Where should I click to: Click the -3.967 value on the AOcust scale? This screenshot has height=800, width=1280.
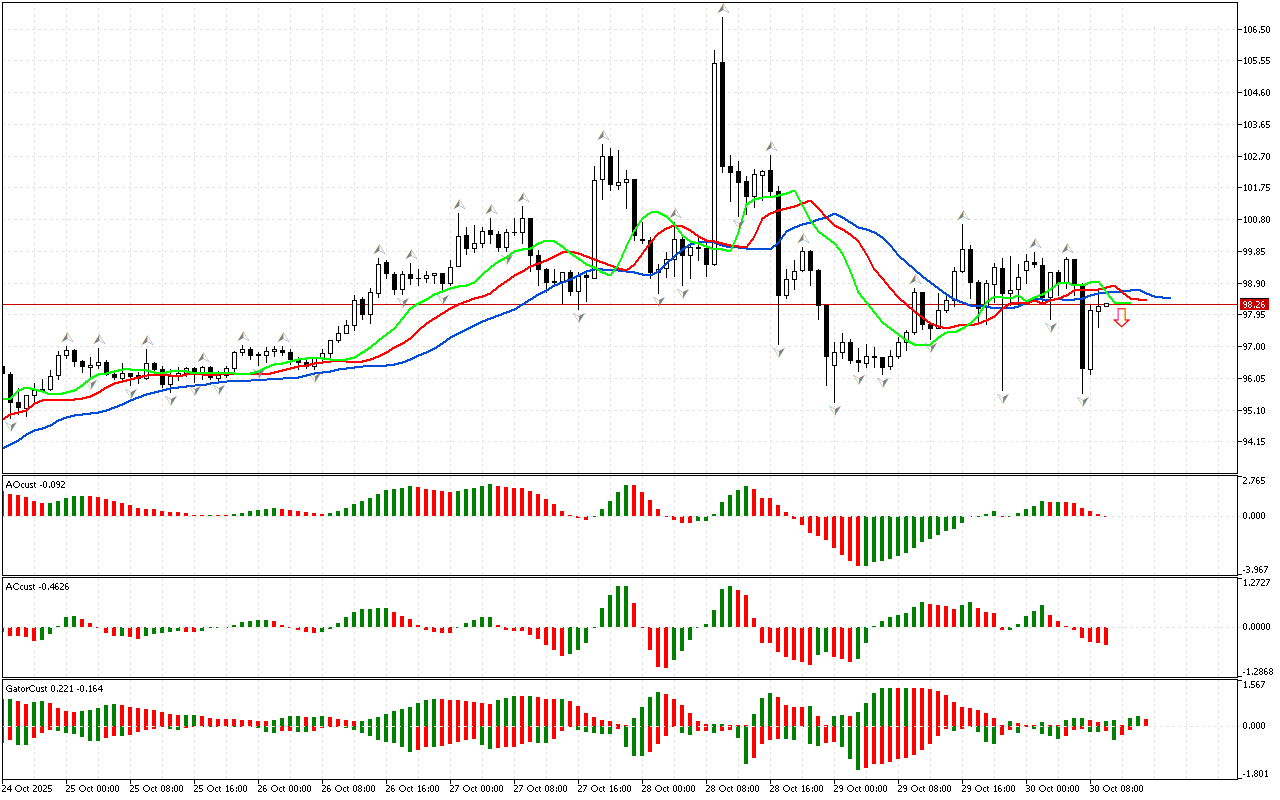click(1254, 569)
